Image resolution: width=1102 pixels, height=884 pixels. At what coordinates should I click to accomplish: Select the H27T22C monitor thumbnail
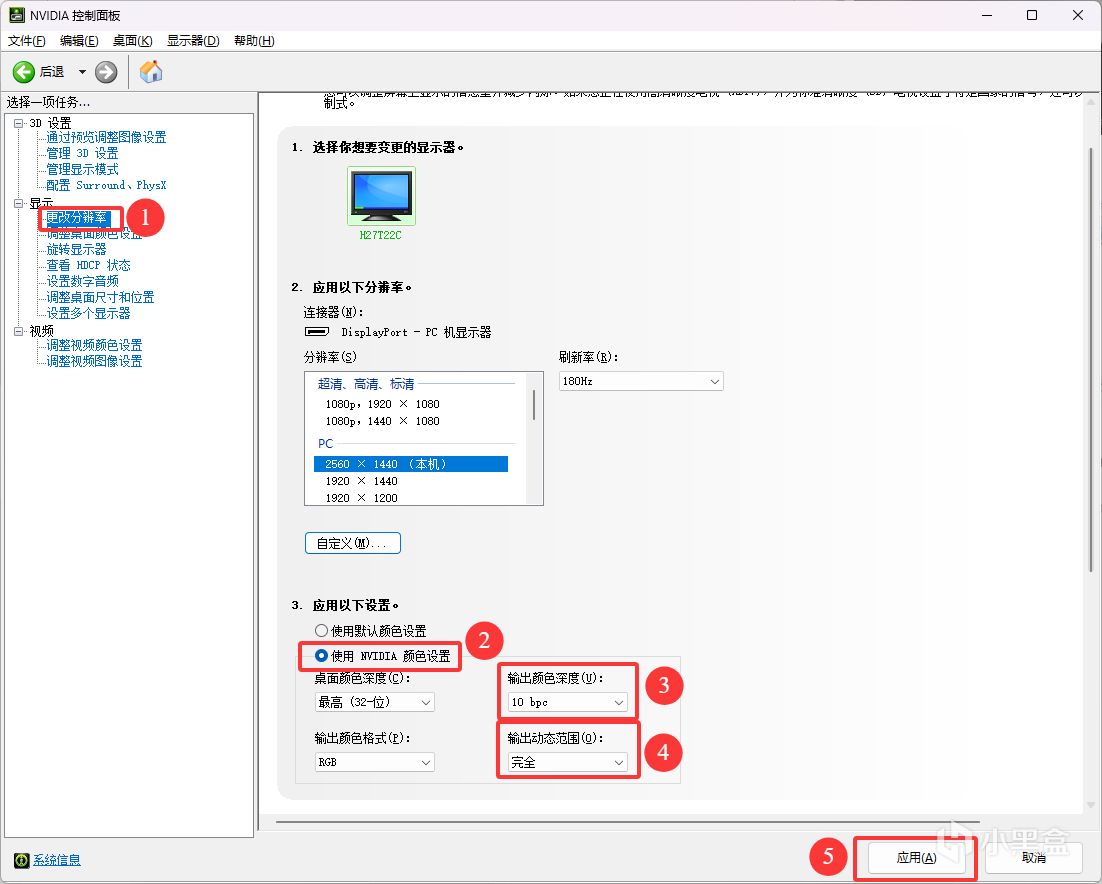coord(381,197)
